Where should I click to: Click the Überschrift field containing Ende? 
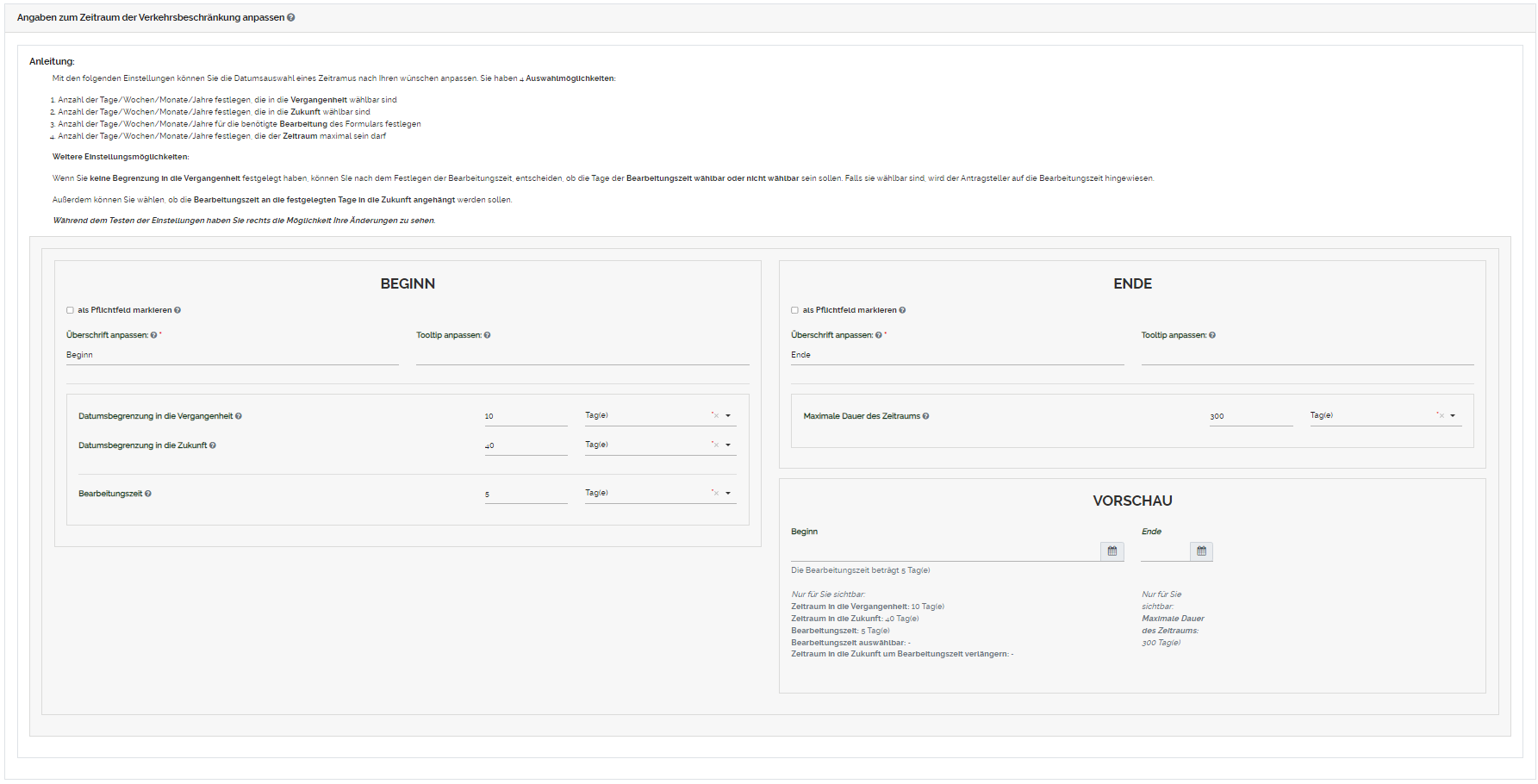(956, 355)
